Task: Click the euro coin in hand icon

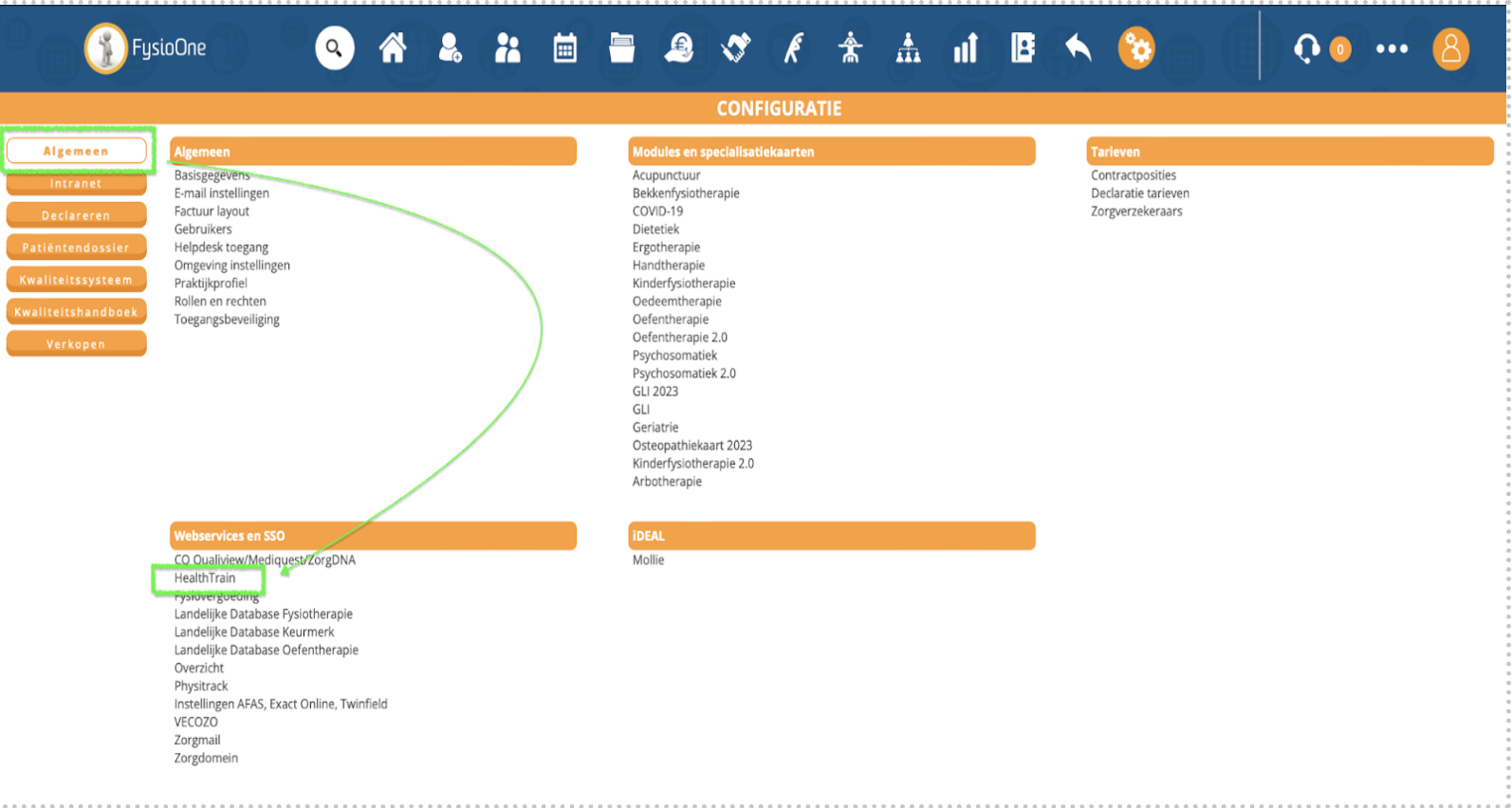Action: click(x=678, y=48)
